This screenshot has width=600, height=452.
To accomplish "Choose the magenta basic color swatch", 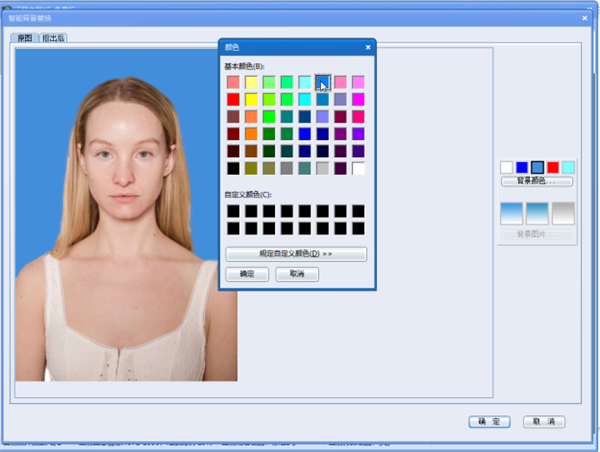I will coord(358,100).
